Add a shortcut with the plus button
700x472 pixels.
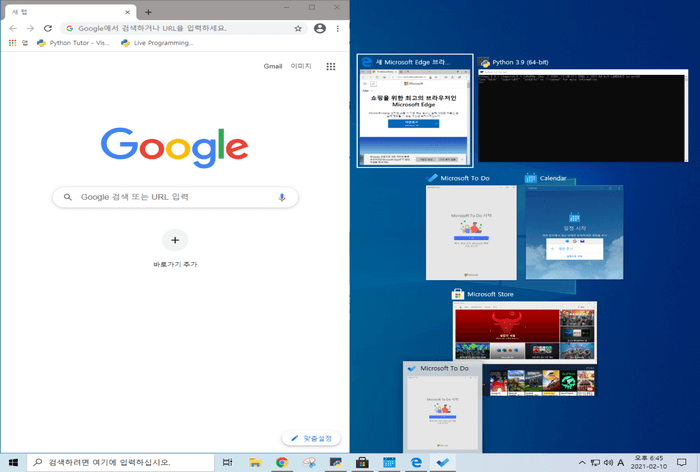click(175, 240)
